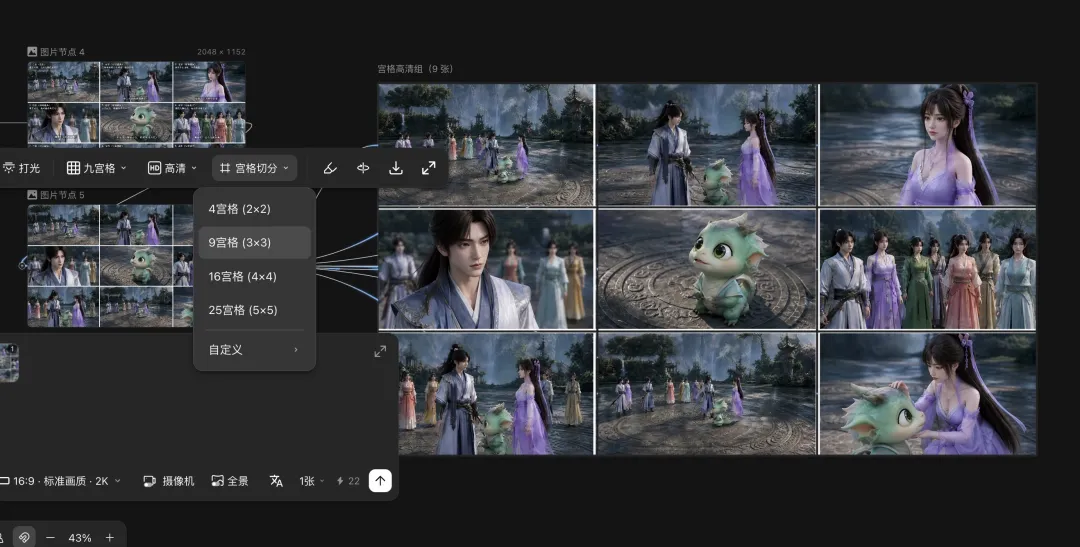Select group image of woman petting dragon

[x=928, y=393]
